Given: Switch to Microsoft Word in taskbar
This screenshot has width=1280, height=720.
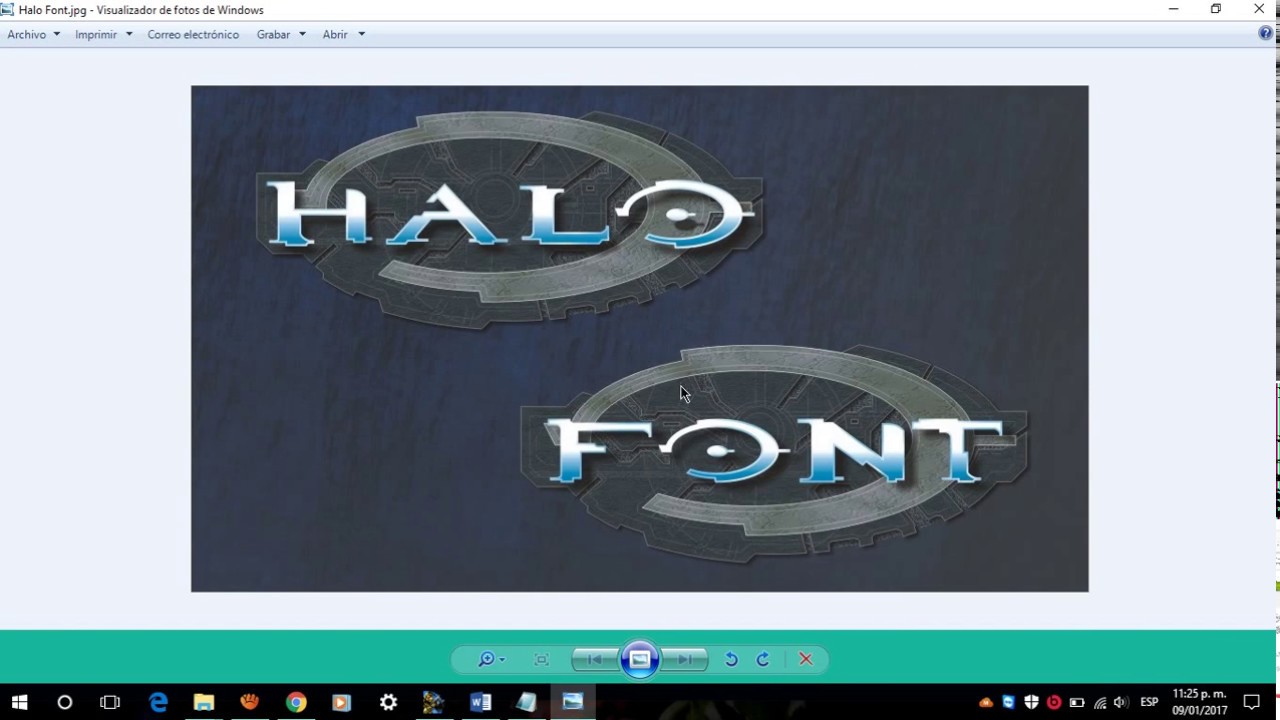Looking at the screenshot, I should (x=480, y=702).
